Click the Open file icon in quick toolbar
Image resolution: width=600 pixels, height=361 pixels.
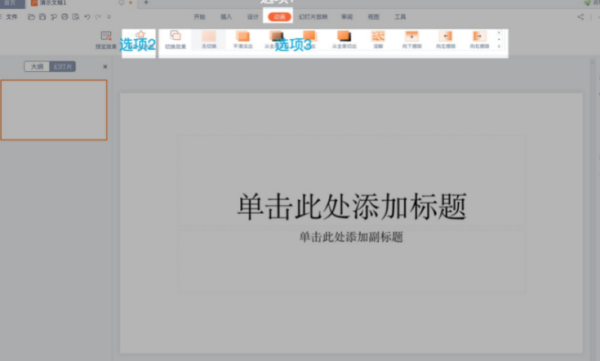click(31, 17)
